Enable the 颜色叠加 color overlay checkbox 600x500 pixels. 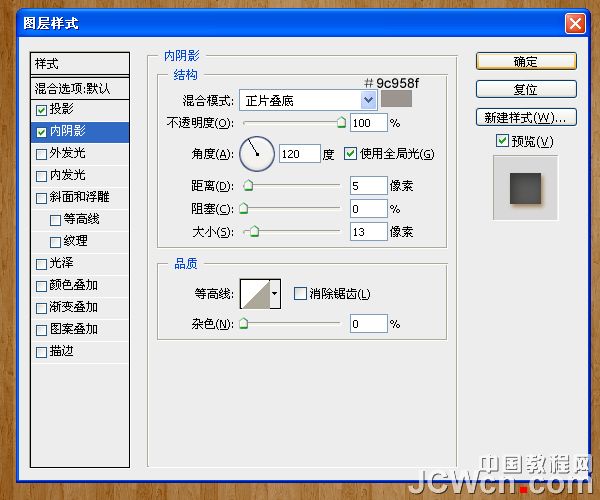pyautogui.click(x=41, y=286)
